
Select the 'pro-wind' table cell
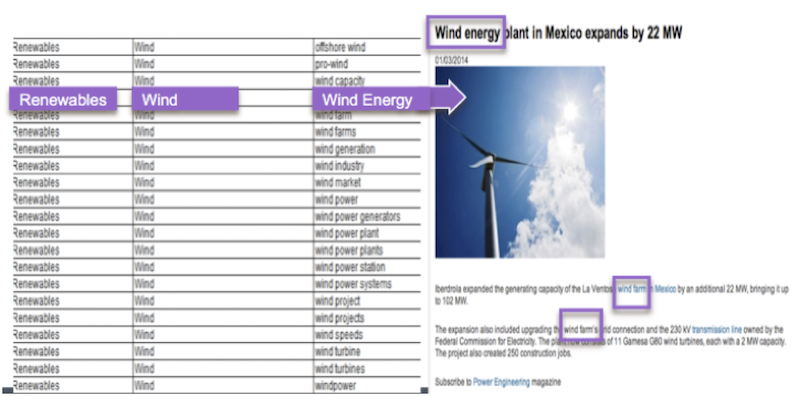(367, 64)
